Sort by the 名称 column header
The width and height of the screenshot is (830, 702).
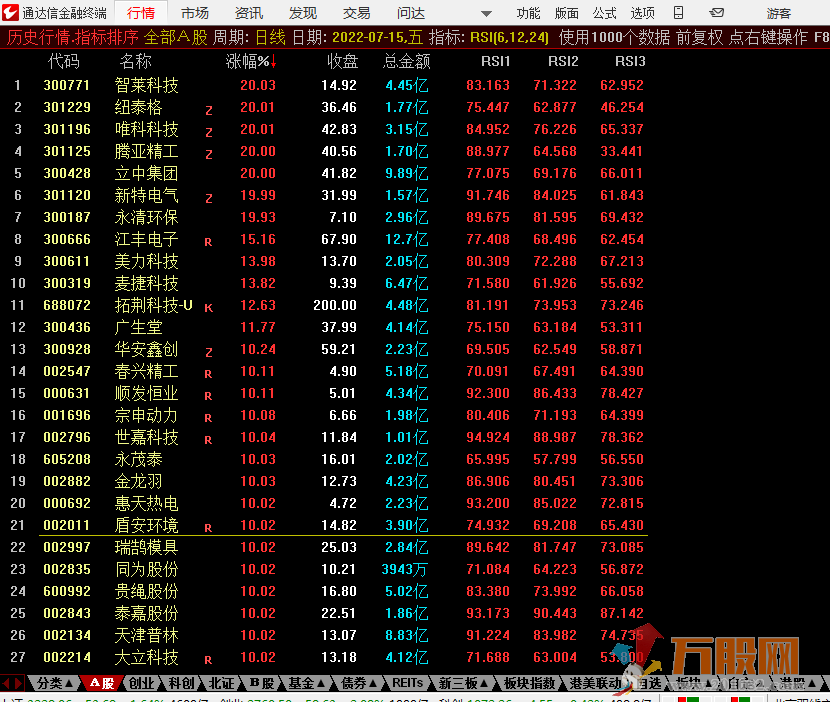click(135, 61)
